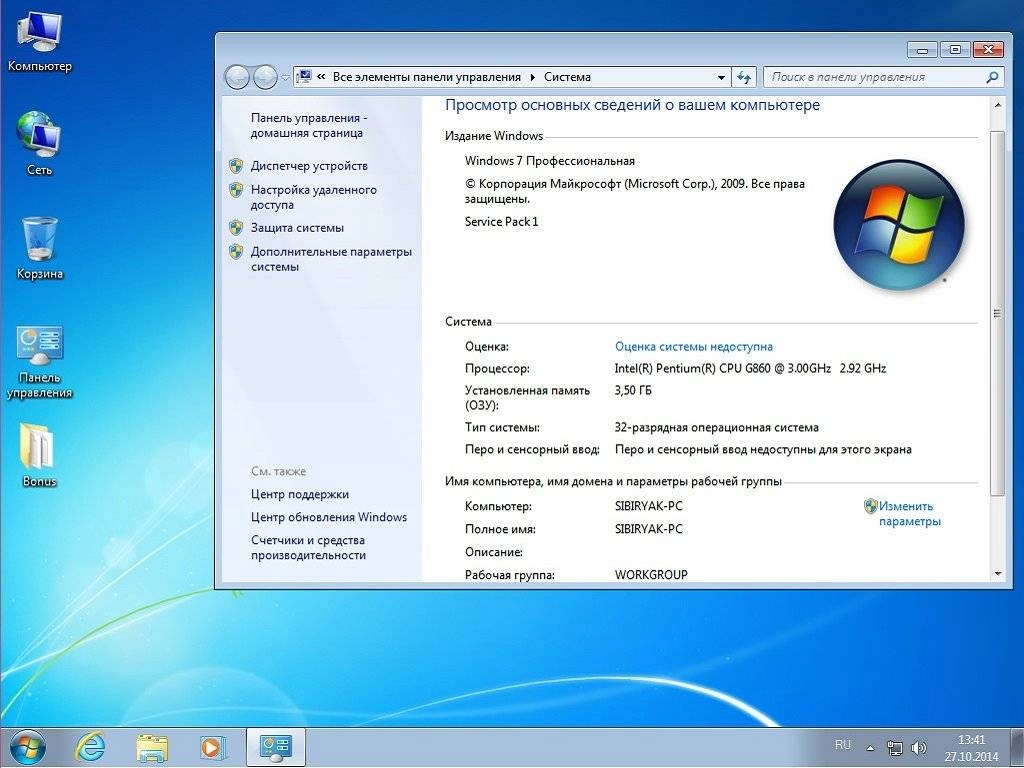Click the volume speaker tray icon

coord(919,748)
